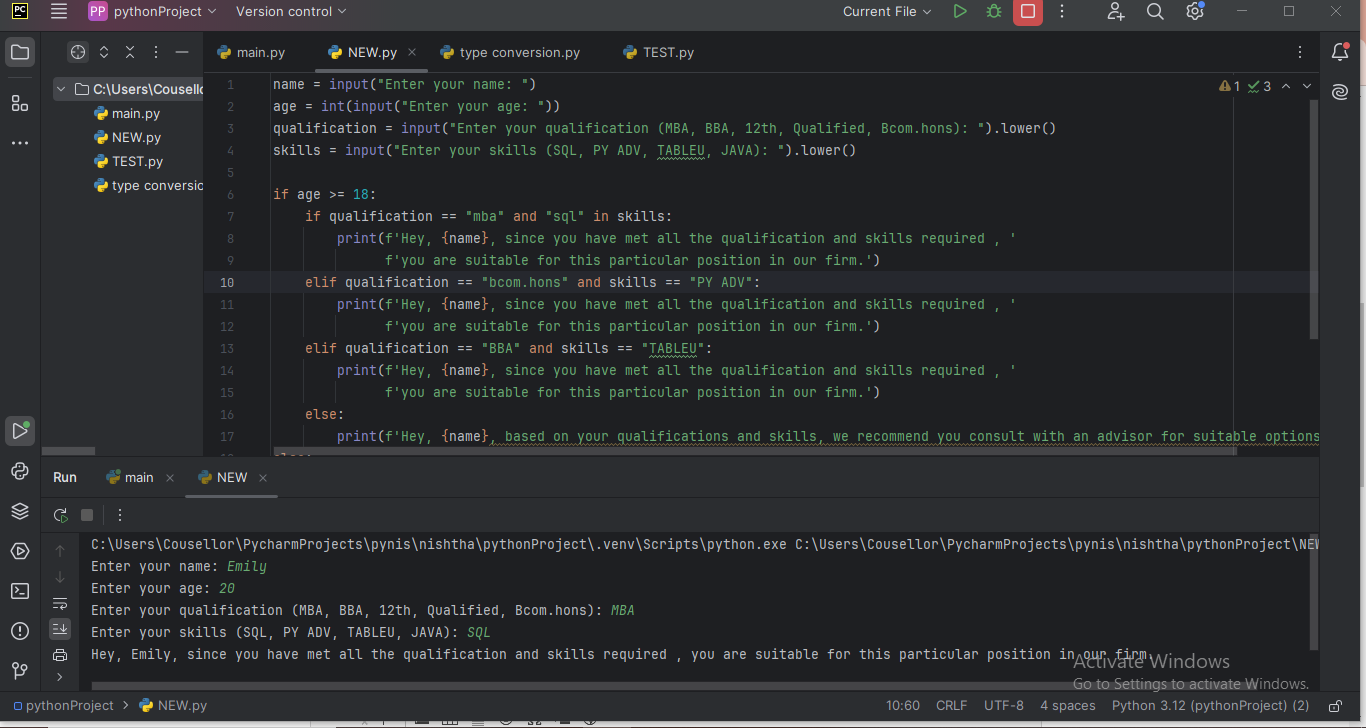
Task: Toggle the Project tool window folder icon
Action: pos(20,52)
